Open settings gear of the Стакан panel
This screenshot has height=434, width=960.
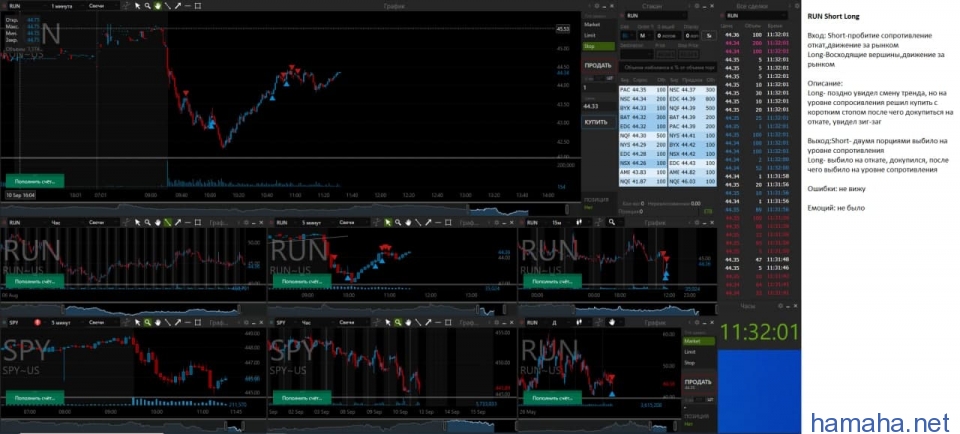click(695, 6)
